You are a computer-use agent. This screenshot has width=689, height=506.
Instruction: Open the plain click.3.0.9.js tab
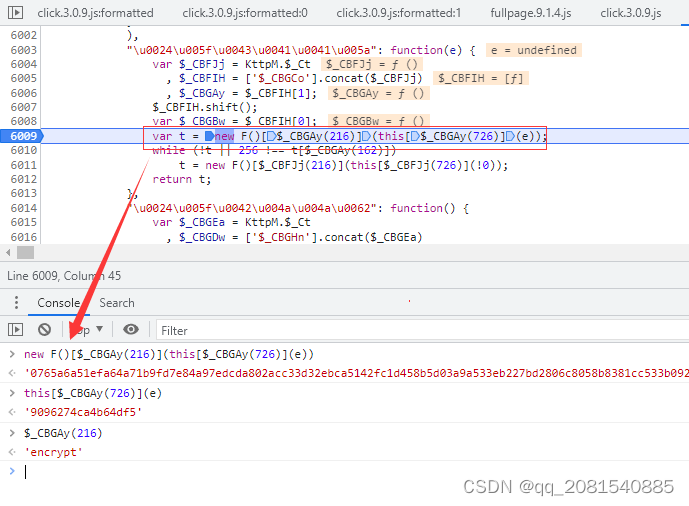coord(631,13)
